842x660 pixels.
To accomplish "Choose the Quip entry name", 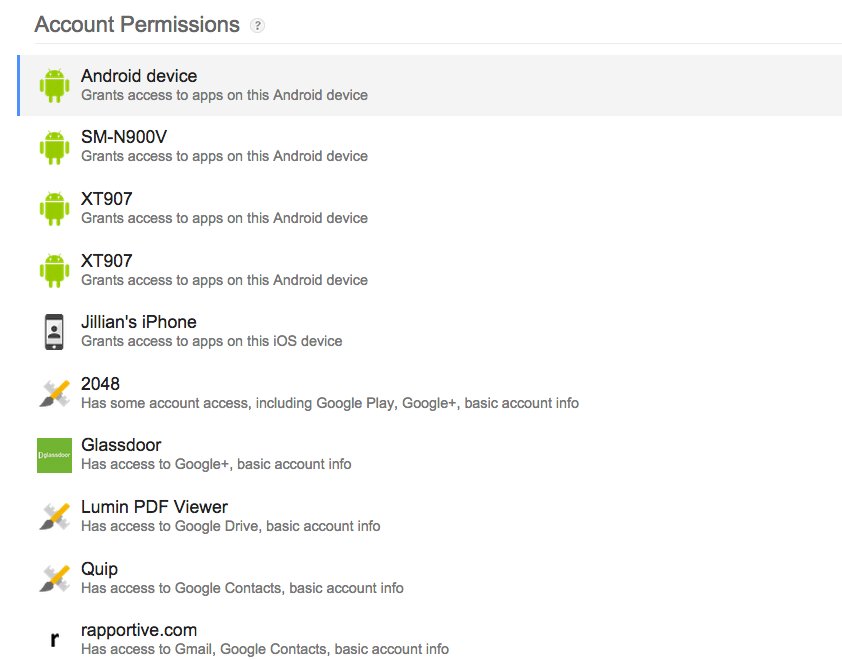I will tap(99, 569).
